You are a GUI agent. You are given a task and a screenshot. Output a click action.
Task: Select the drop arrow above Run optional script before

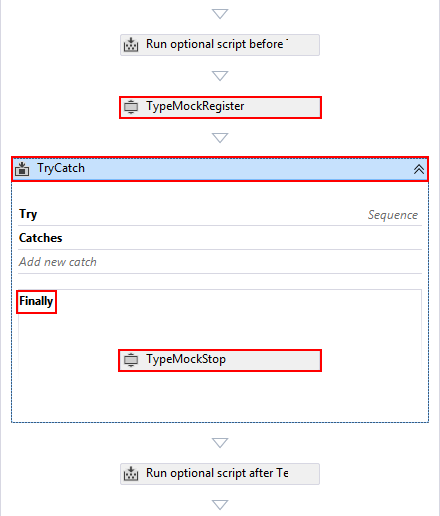220,14
